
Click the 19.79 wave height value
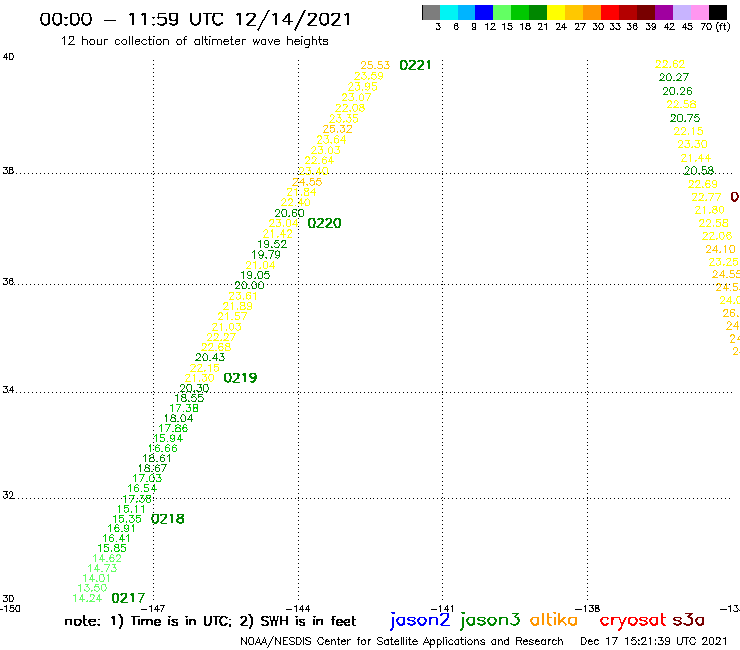coord(266,255)
